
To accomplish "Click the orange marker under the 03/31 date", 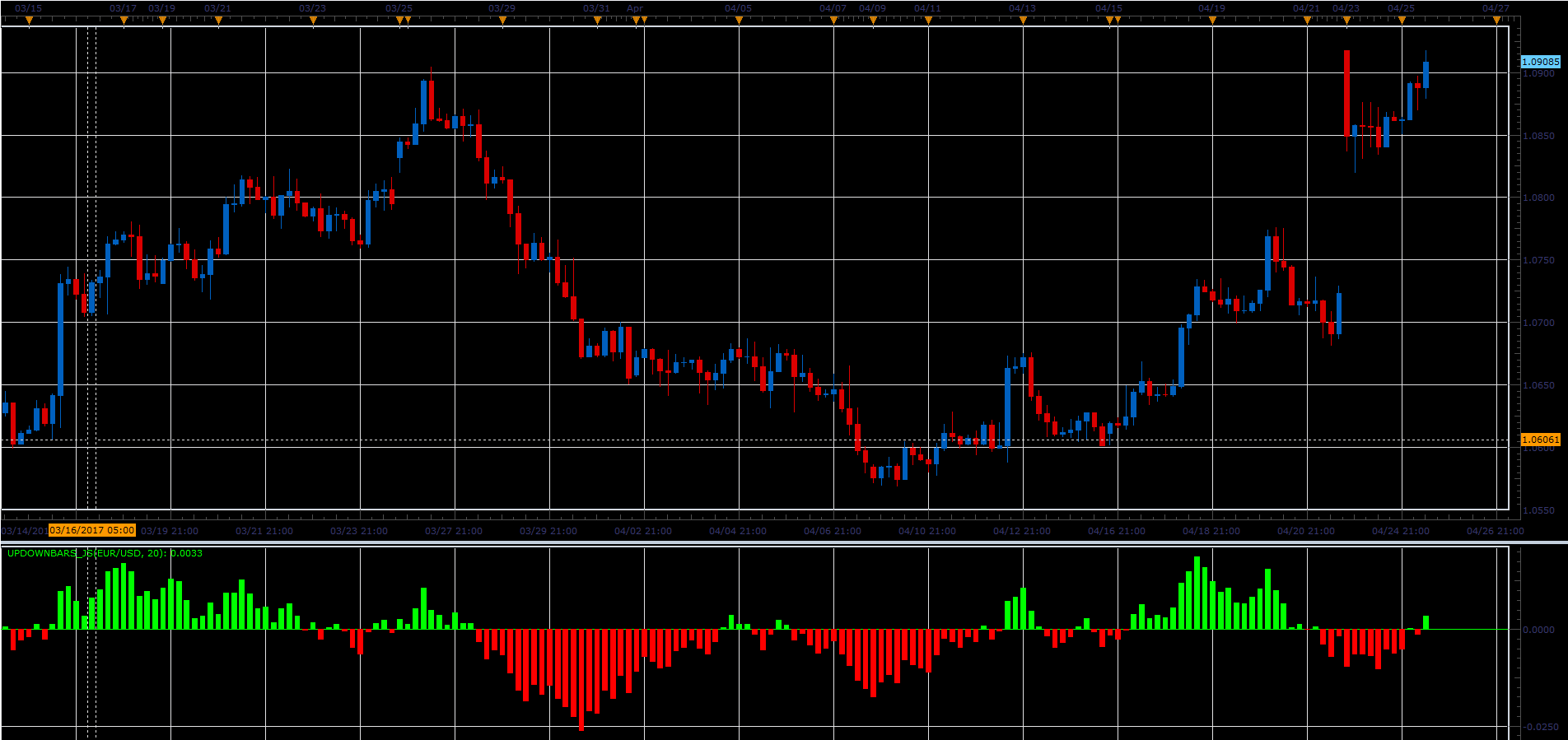I will tap(597, 21).
